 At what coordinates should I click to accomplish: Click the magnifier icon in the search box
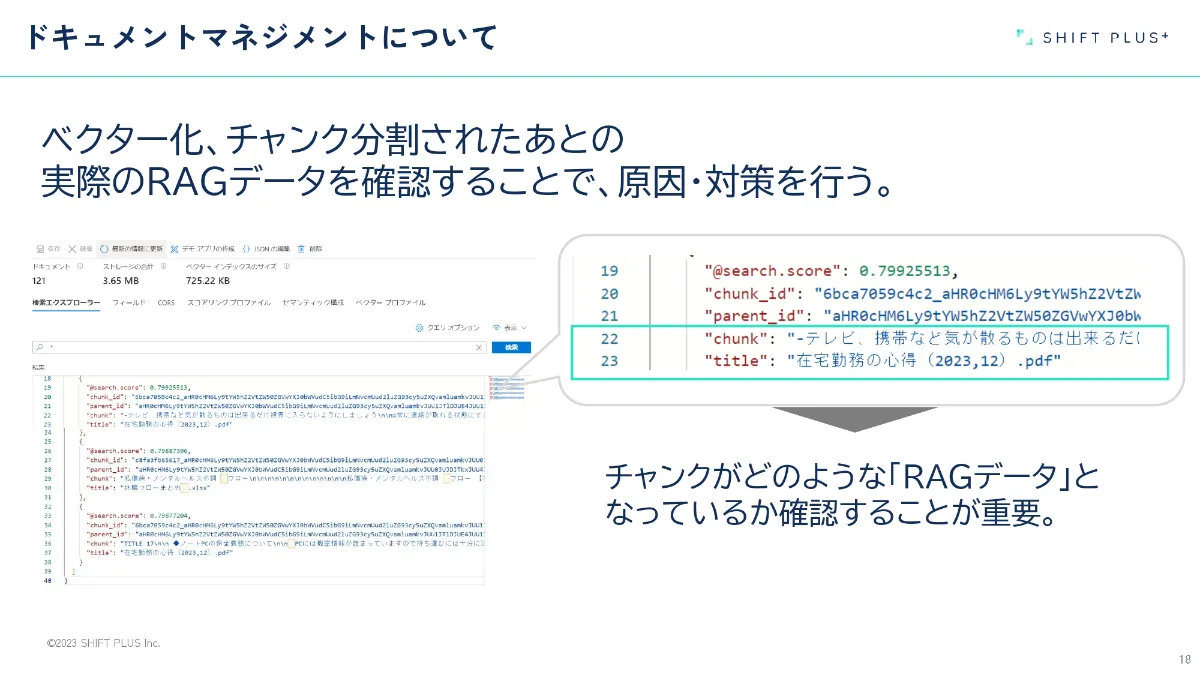pyautogui.click(x=40, y=347)
